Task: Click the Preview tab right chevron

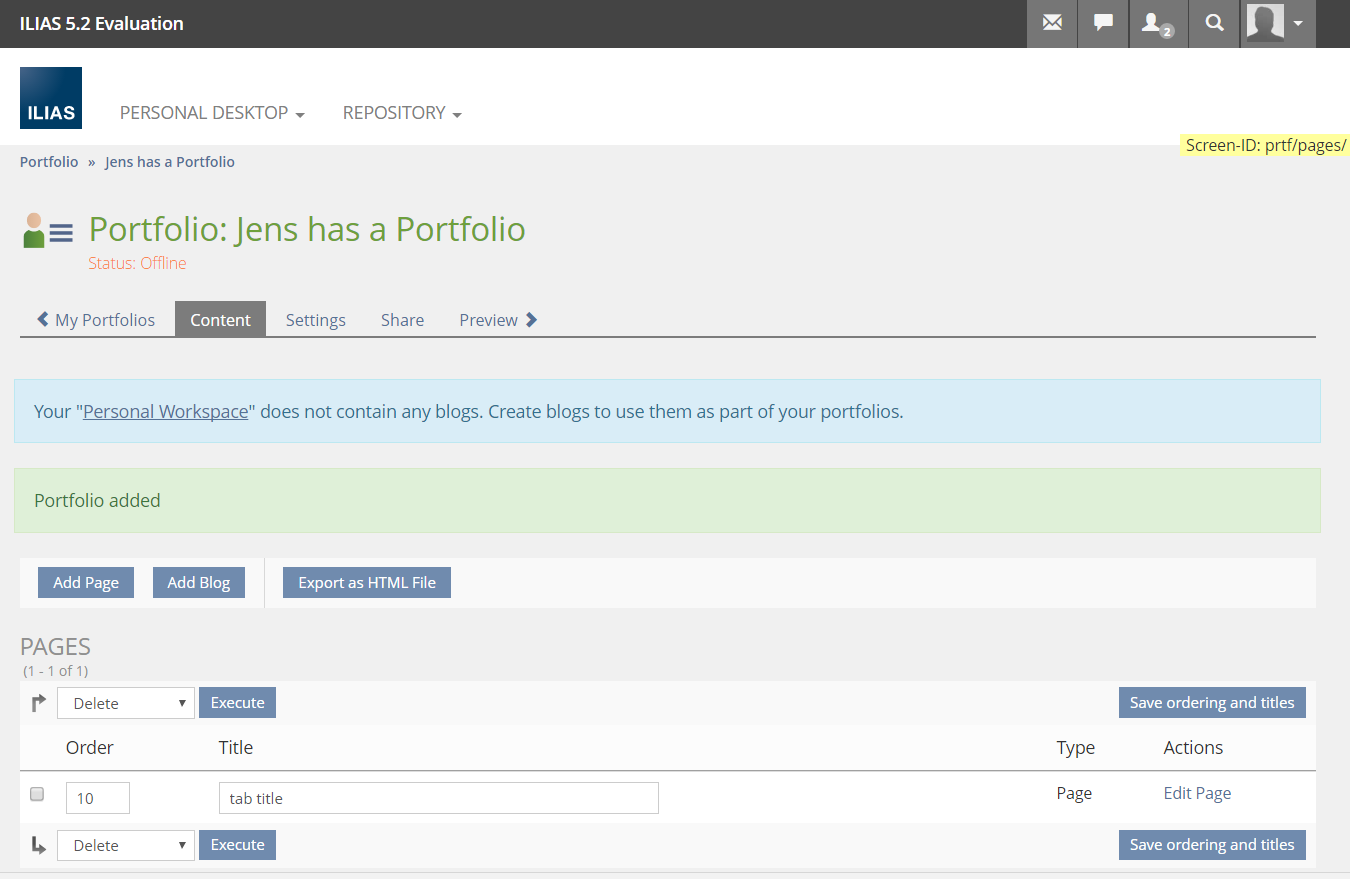Action: [x=531, y=320]
